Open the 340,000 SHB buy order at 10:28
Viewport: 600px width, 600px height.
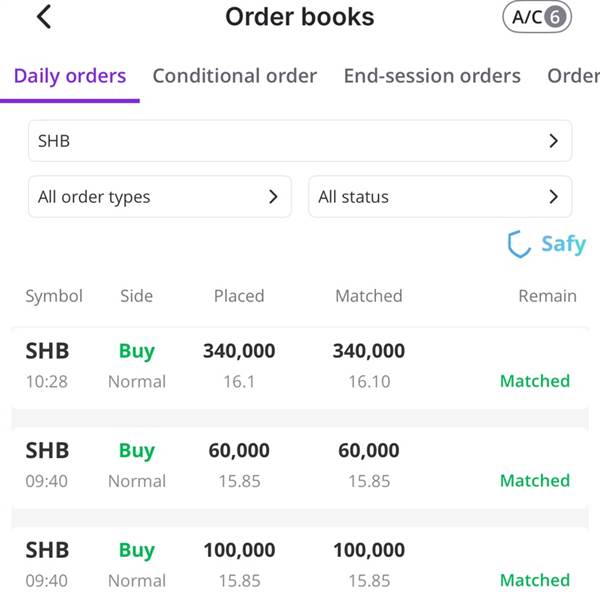click(x=300, y=367)
